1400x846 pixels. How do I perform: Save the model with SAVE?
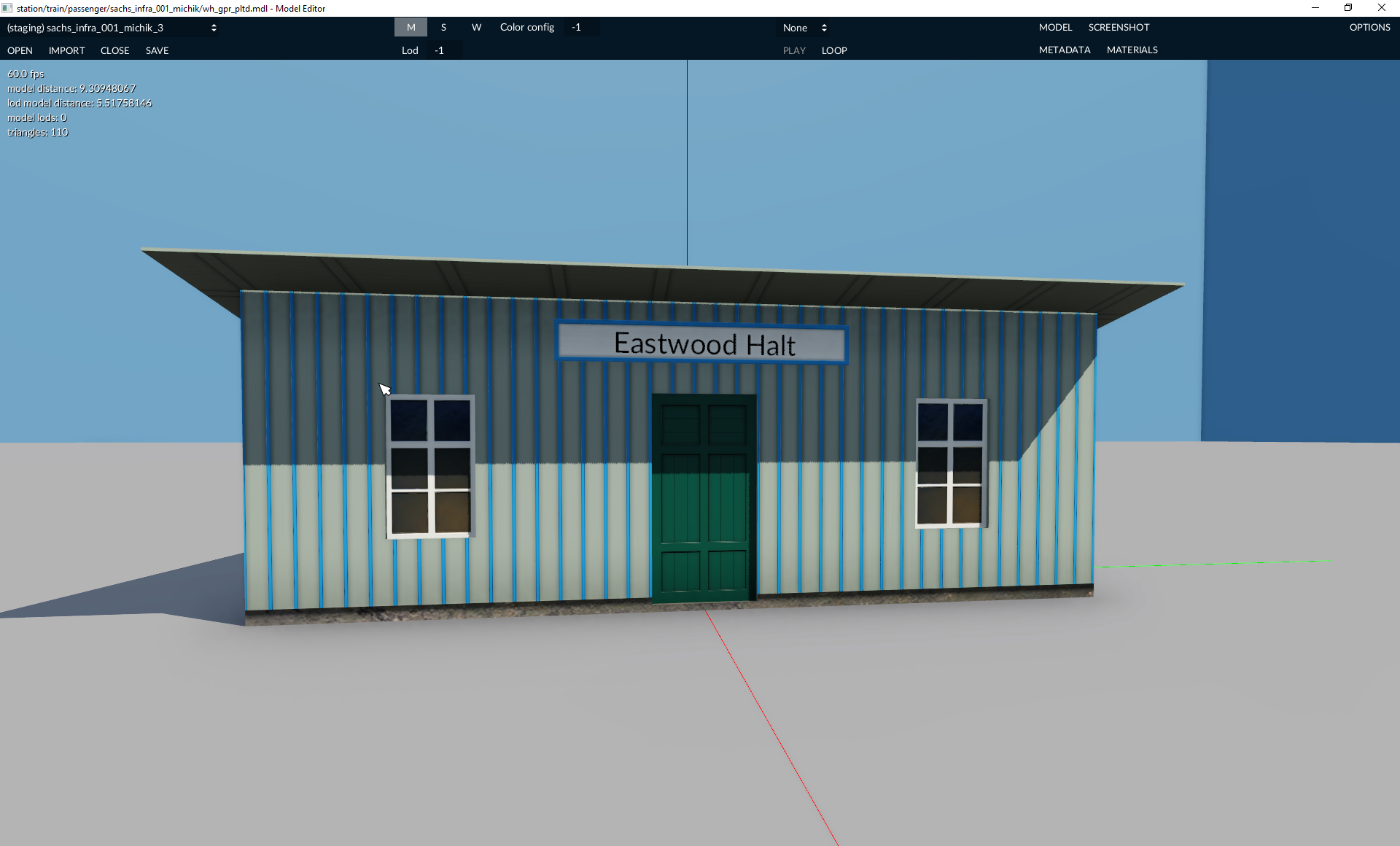pyautogui.click(x=157, y=50)
